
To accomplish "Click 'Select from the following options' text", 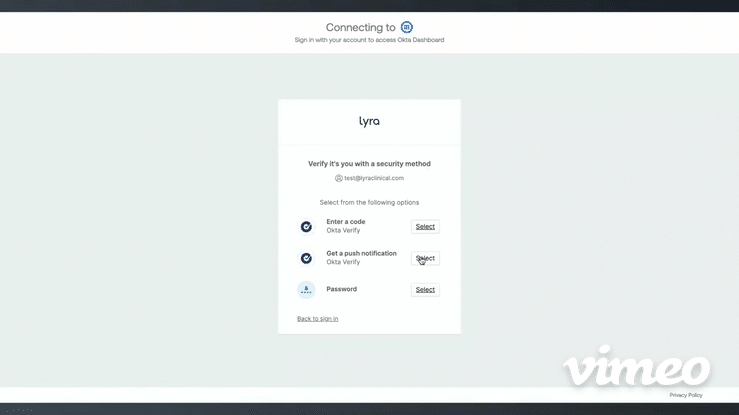I will [369, 203].
